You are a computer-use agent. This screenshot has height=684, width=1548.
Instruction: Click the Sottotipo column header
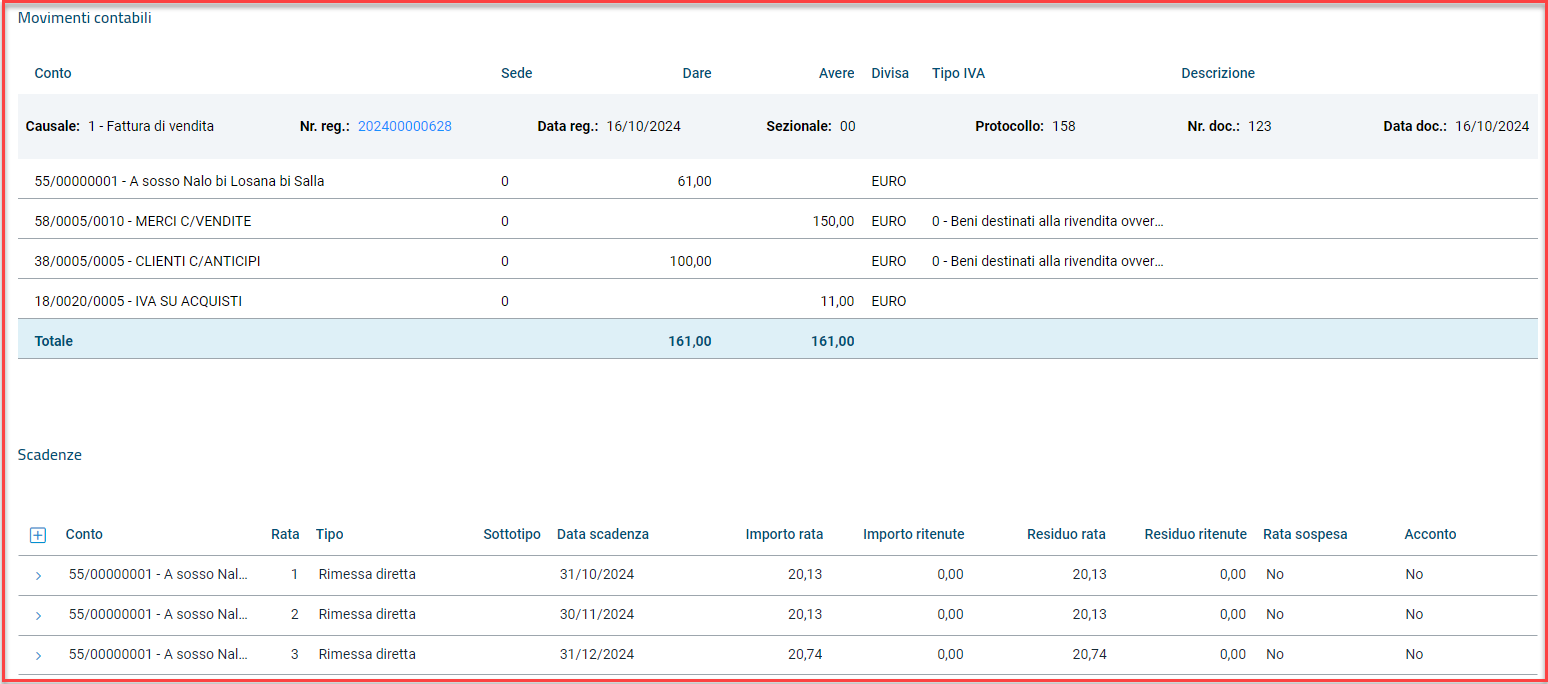point(511,534)
